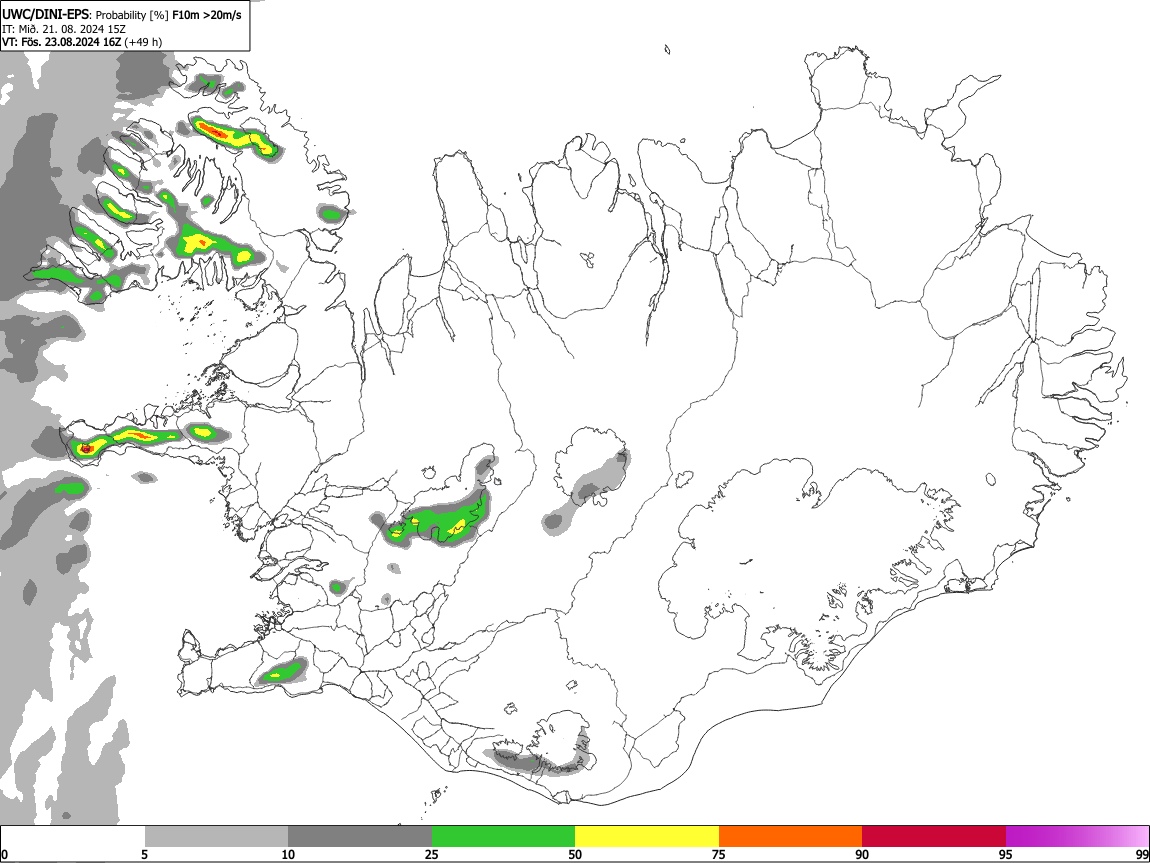Click the white 0-5% legend swatch

[73, 837]
